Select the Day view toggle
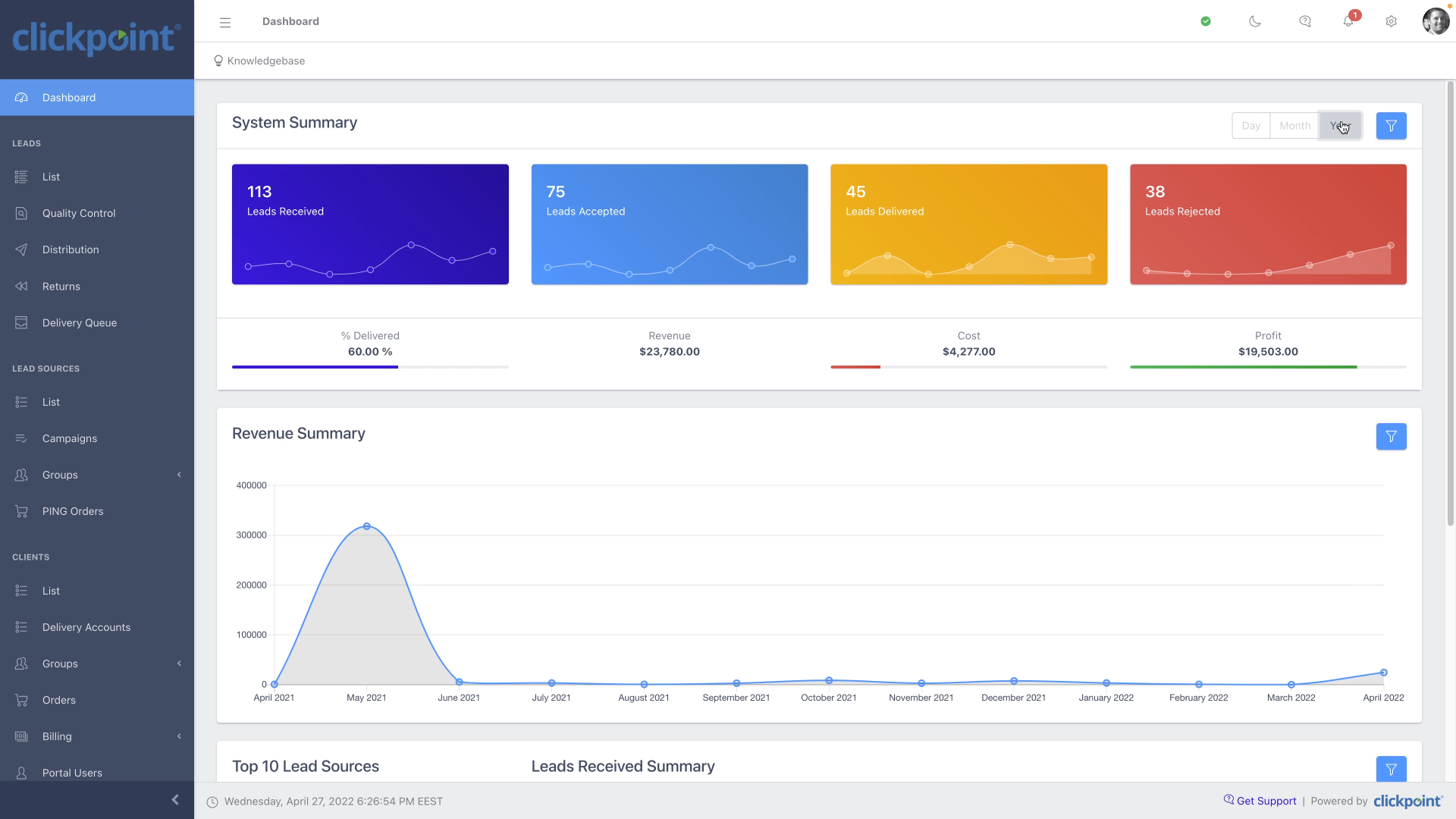1456x819 pixels. [1251, 125]
